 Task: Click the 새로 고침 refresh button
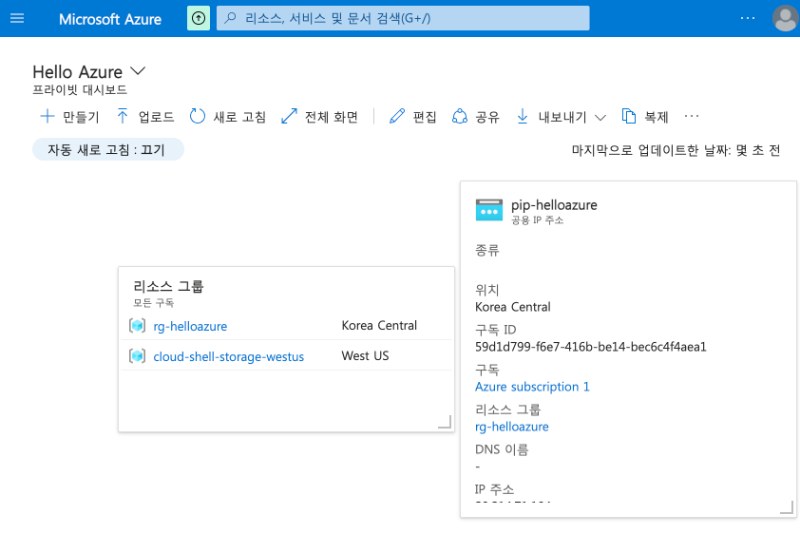[x=228, y=117]
